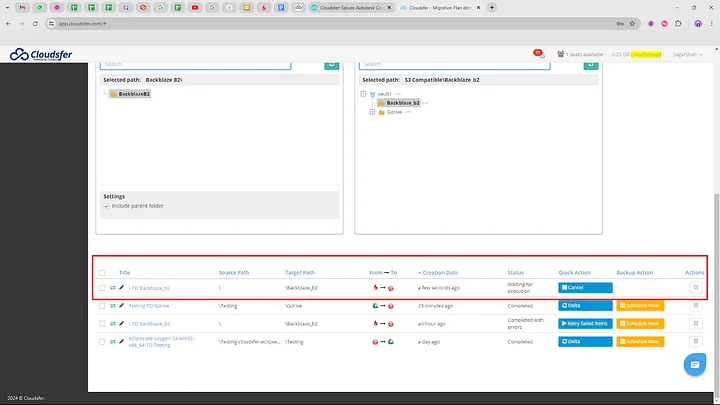Schedule Now for eclipse-jee-oxygen plan

[x=640, y=342]
